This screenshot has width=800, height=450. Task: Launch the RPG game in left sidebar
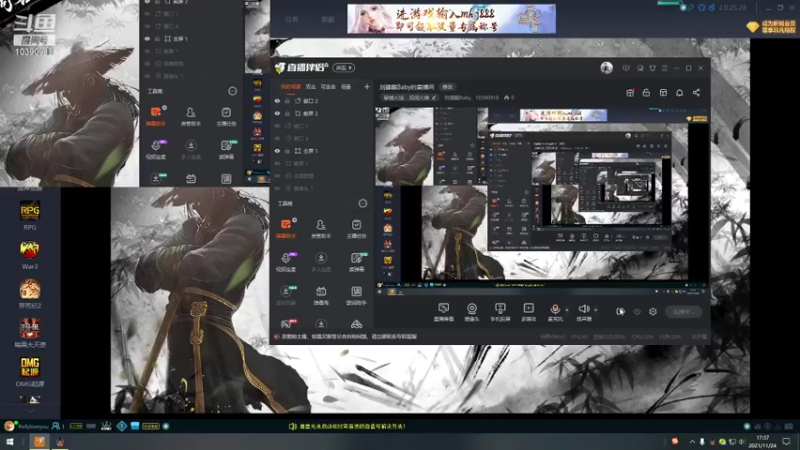[30, 215]
